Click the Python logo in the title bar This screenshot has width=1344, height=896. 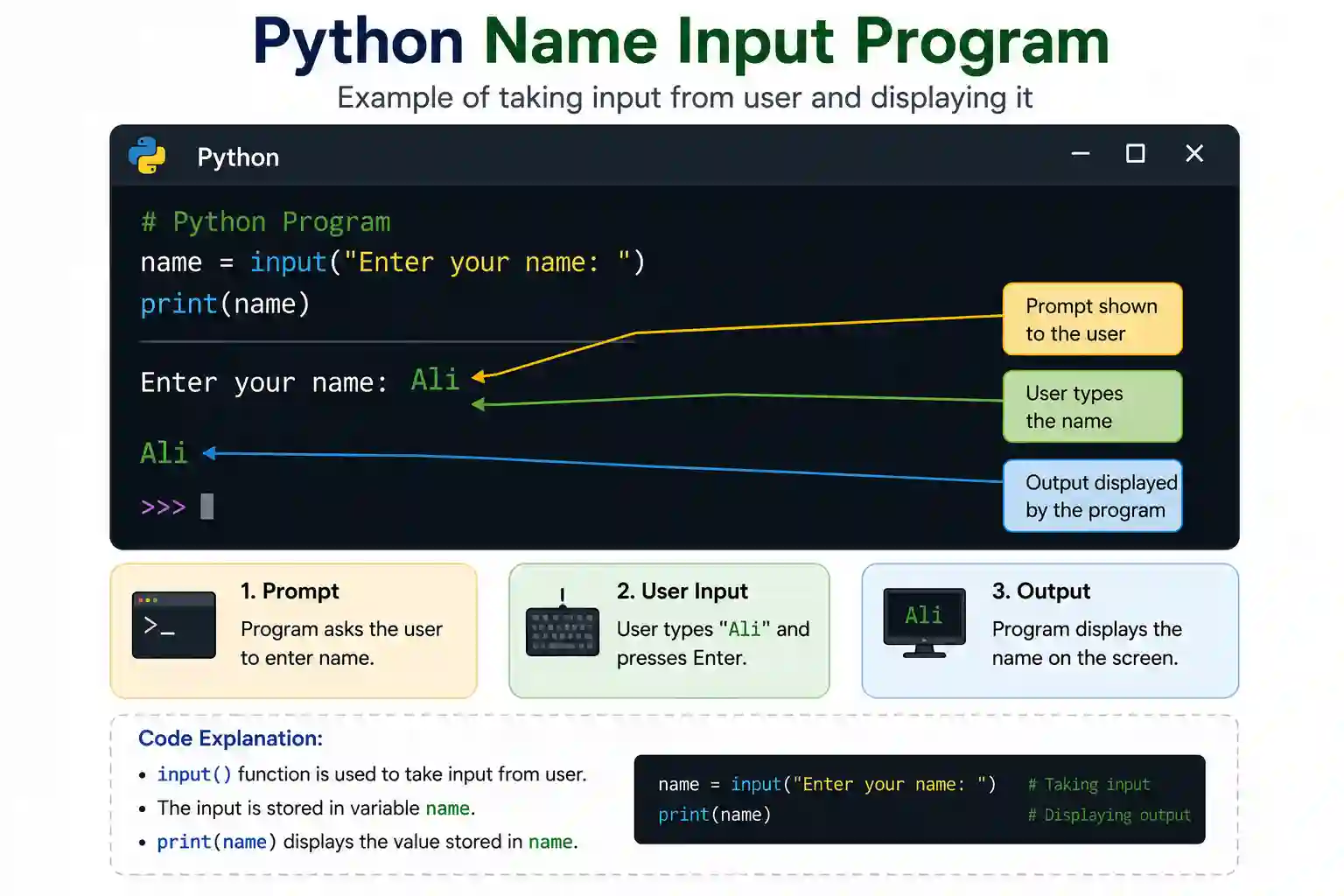point(147,156)
